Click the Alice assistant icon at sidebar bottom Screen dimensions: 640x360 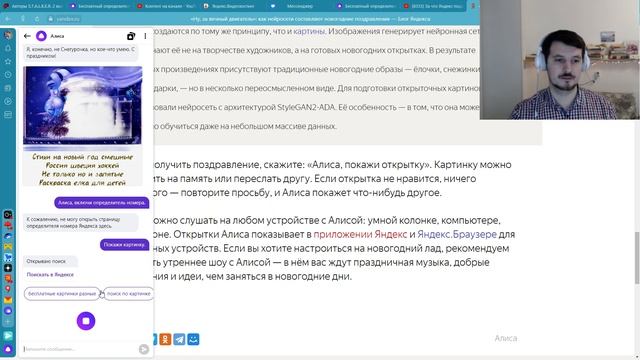click(8, 349)
